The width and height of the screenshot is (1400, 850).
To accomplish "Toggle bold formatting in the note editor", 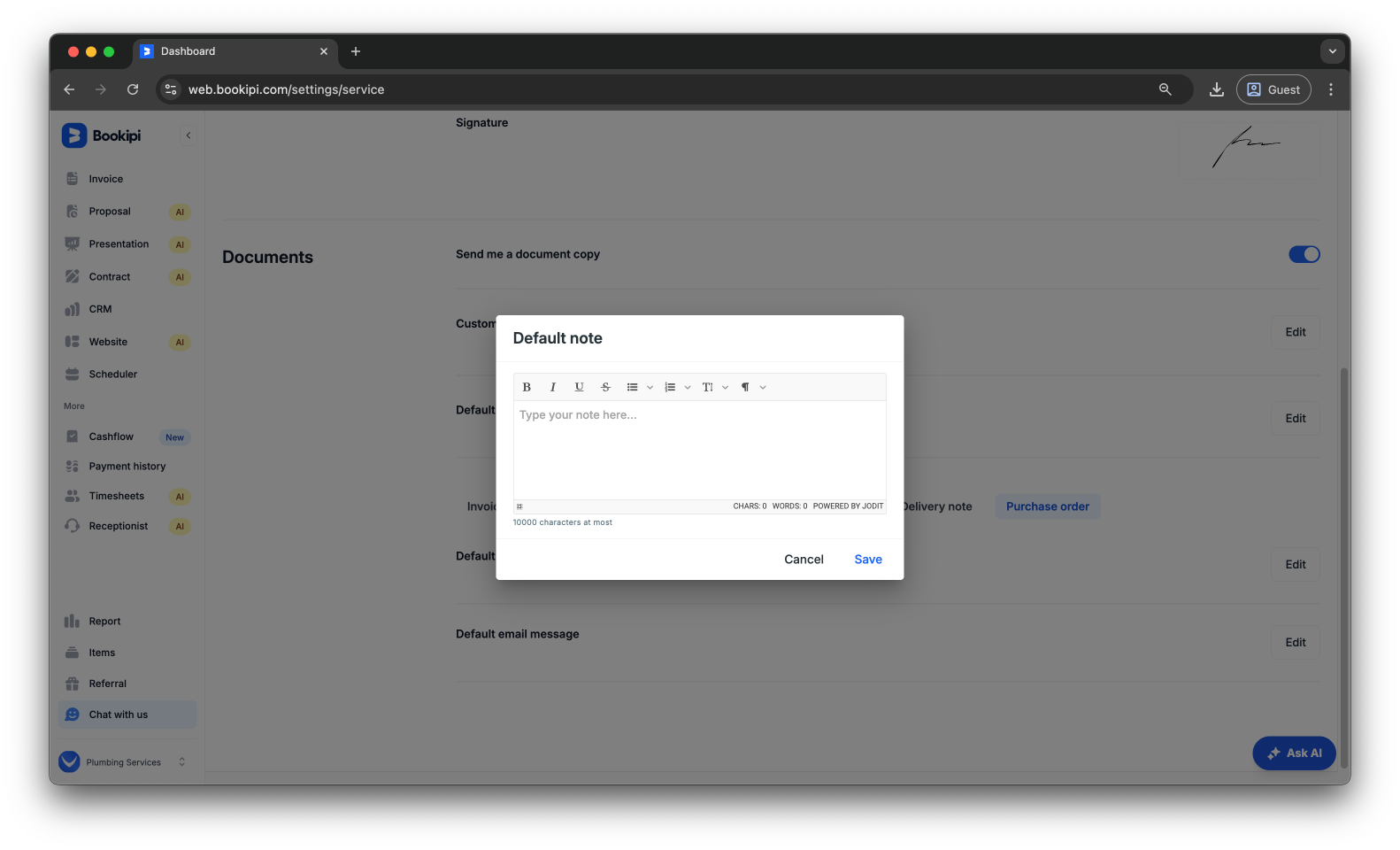I will click(527, 387).
